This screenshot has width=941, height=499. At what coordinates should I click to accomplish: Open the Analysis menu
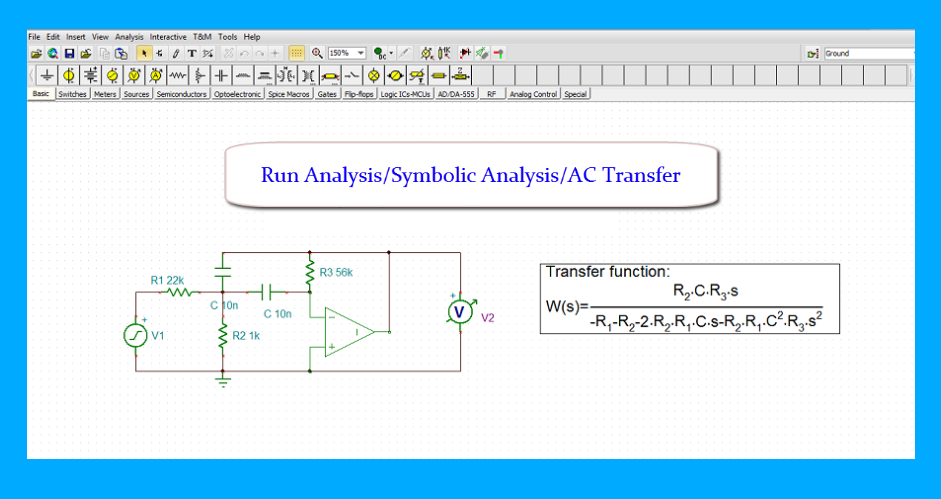click(129, 37)
